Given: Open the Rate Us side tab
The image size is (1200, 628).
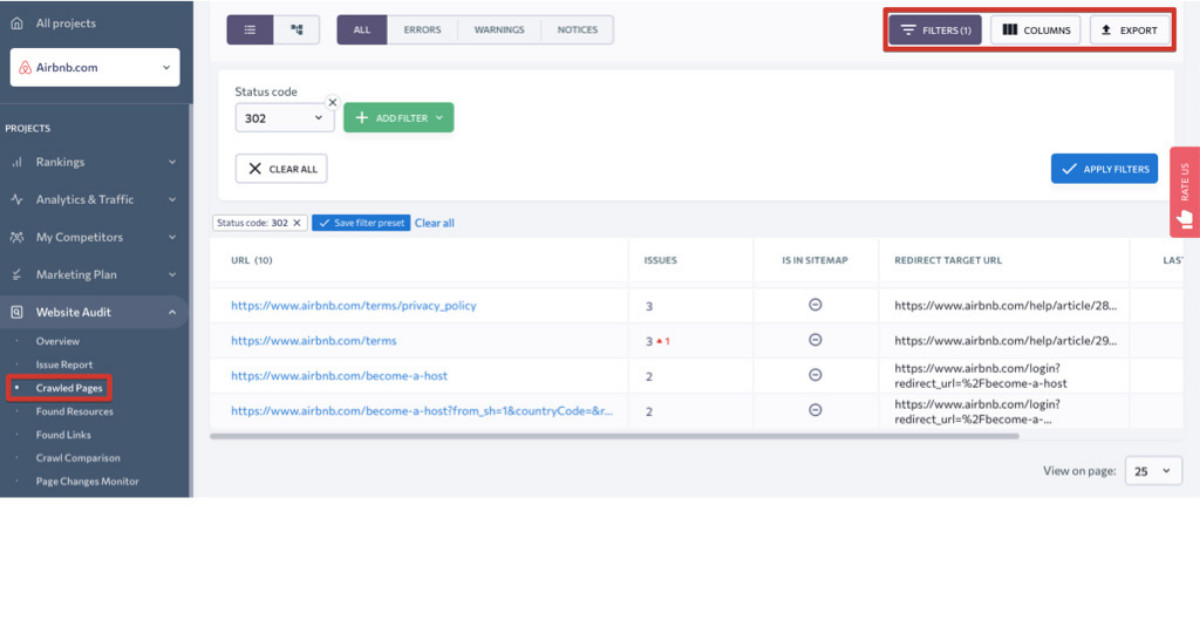Looking at the screenshot, I should tap(1184, 192).
